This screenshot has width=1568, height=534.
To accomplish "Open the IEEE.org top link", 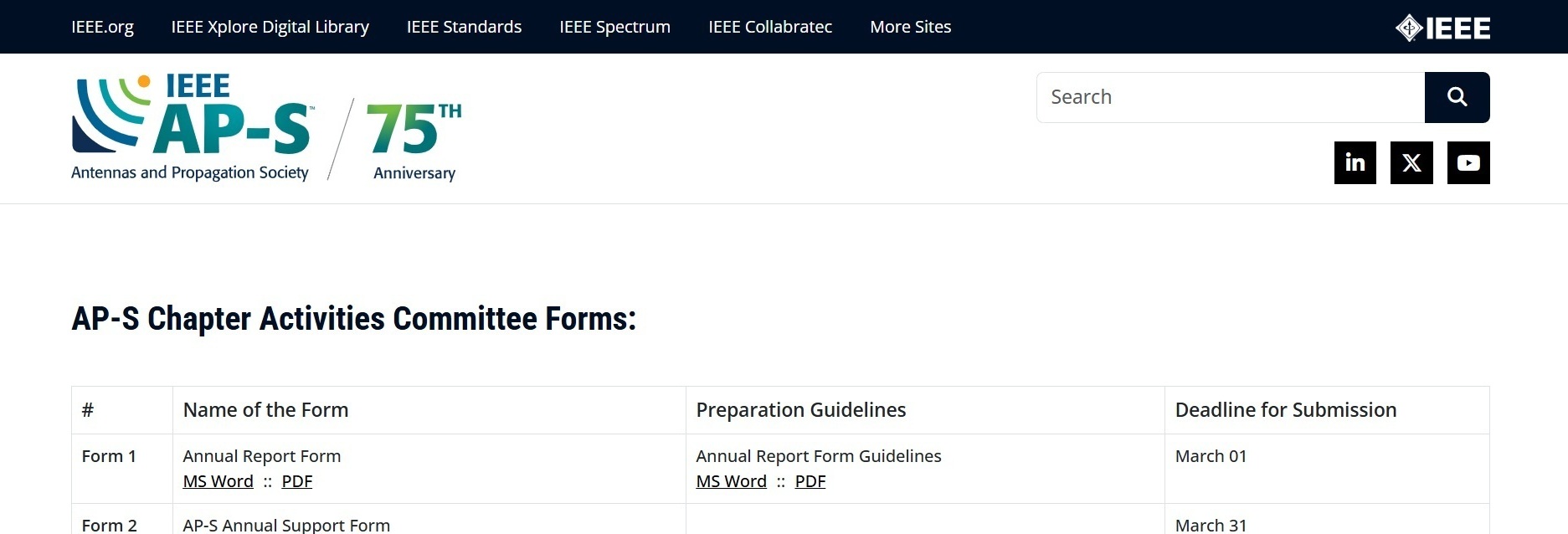I will [x=102, y=27].
